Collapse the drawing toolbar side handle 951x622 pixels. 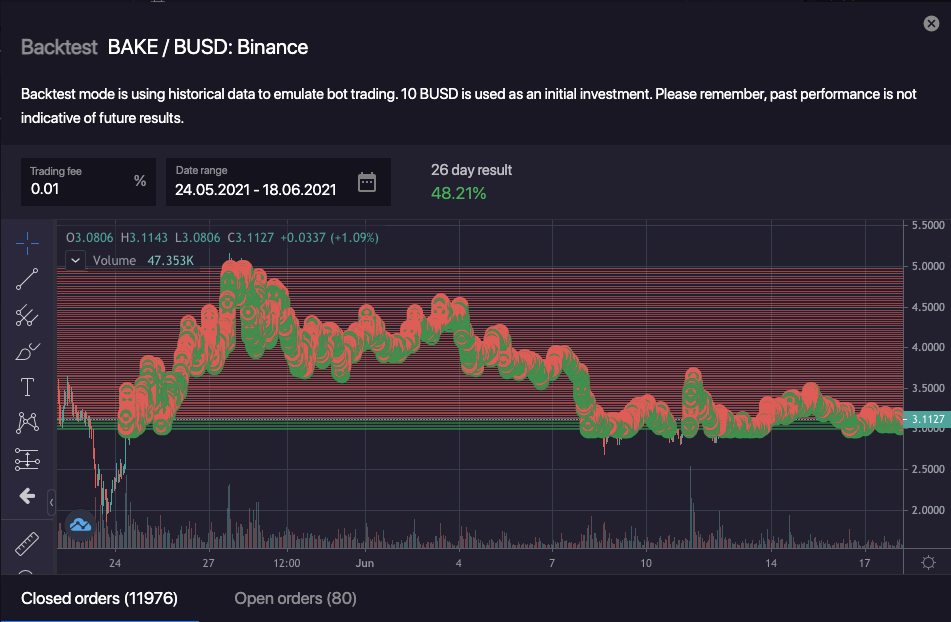(x=52, y=502)
